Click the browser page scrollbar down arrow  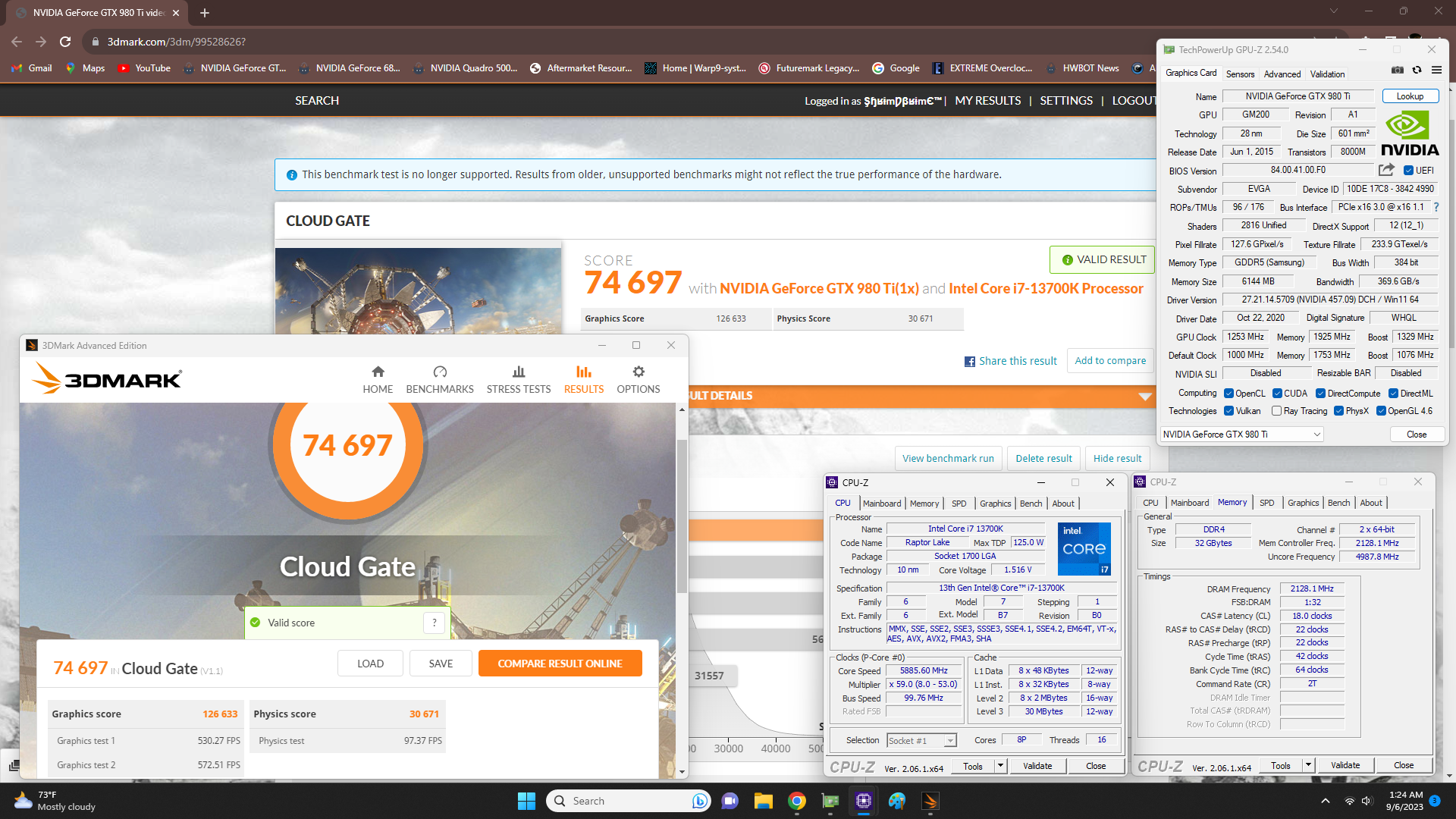coord(1449,776)
